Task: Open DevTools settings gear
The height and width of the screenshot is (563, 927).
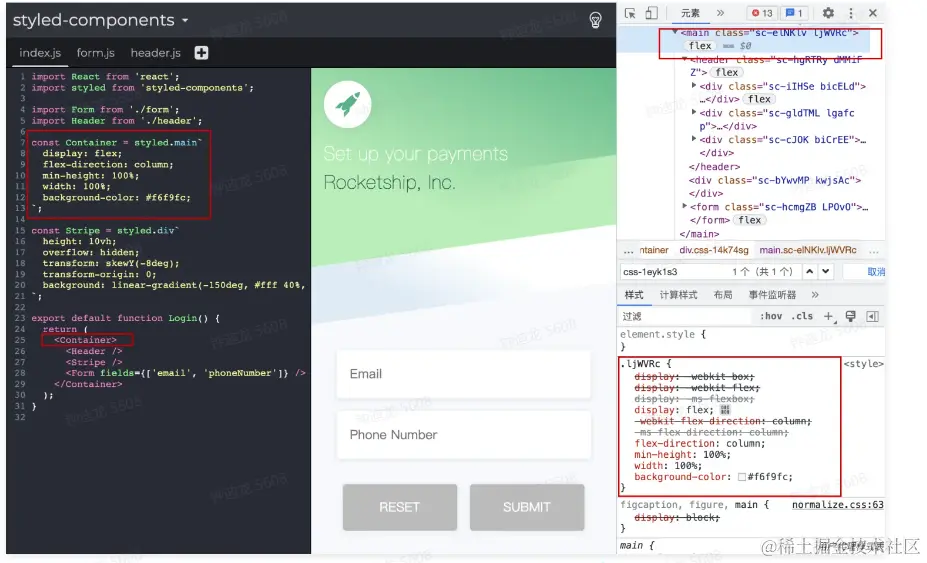Action: tap(828, 13)
